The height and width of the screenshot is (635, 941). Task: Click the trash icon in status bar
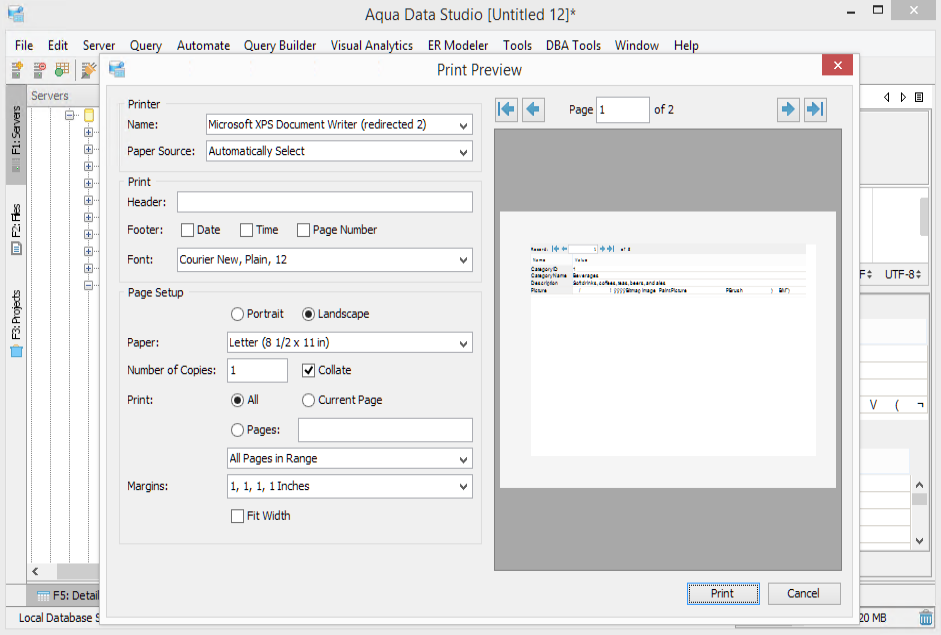(925, 617)
